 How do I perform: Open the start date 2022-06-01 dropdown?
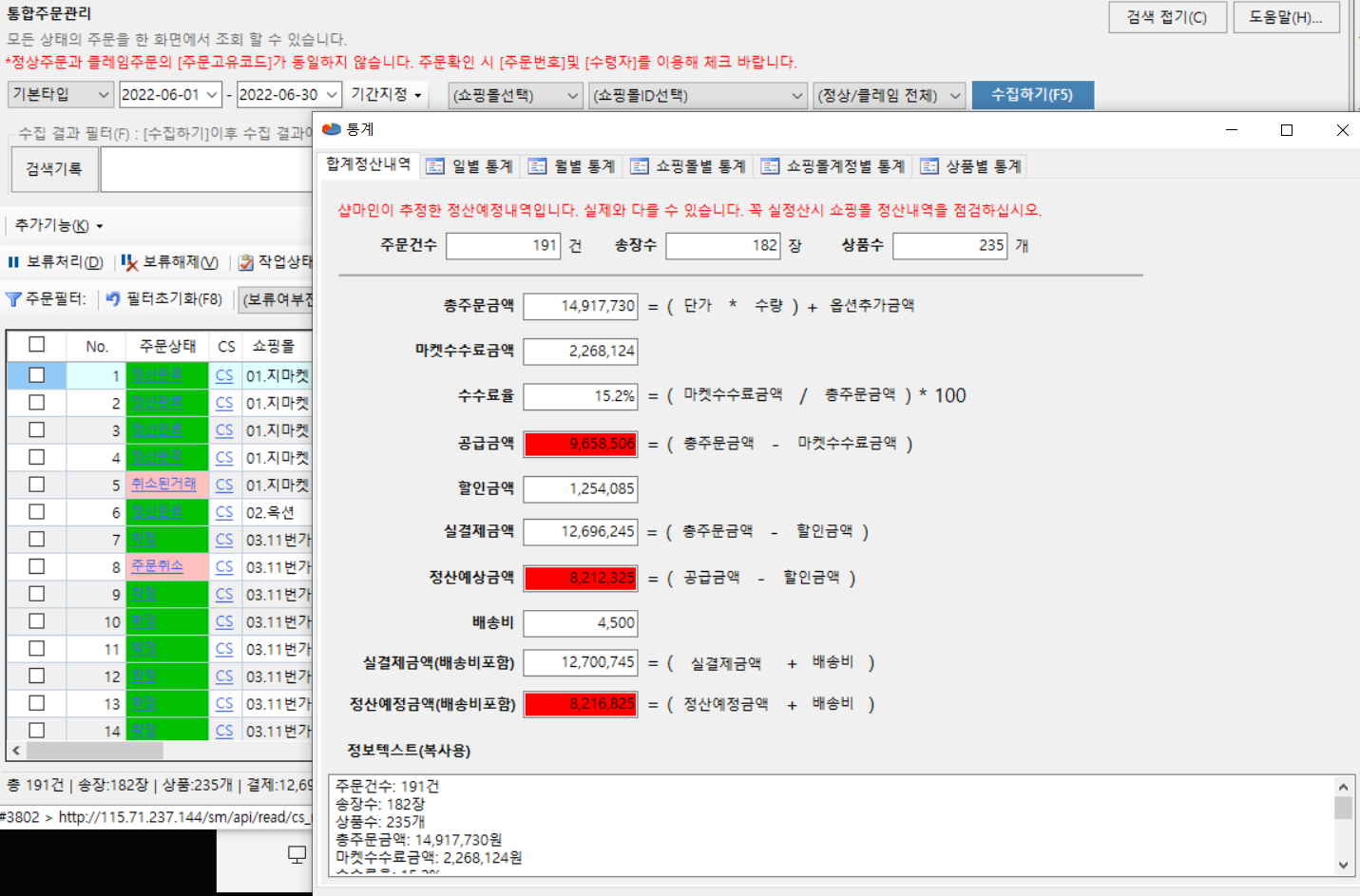click(213, 95)
